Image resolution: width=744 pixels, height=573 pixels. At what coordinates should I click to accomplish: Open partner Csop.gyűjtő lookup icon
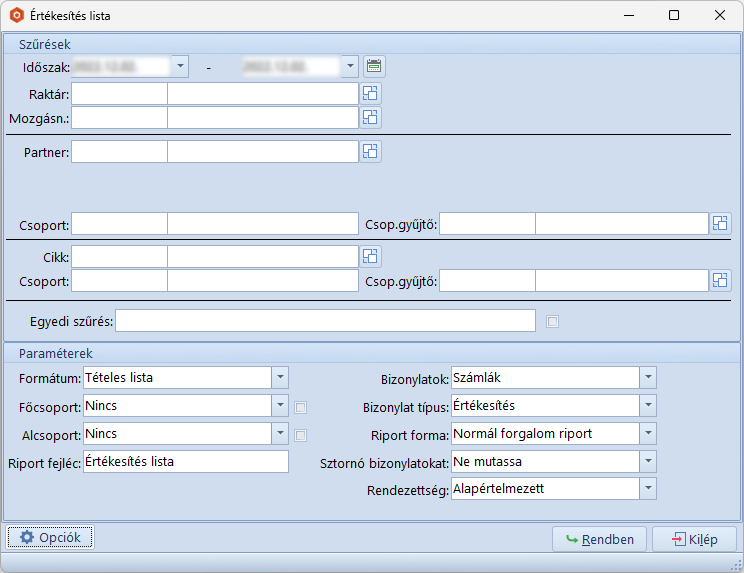click(x=720, y=223)
